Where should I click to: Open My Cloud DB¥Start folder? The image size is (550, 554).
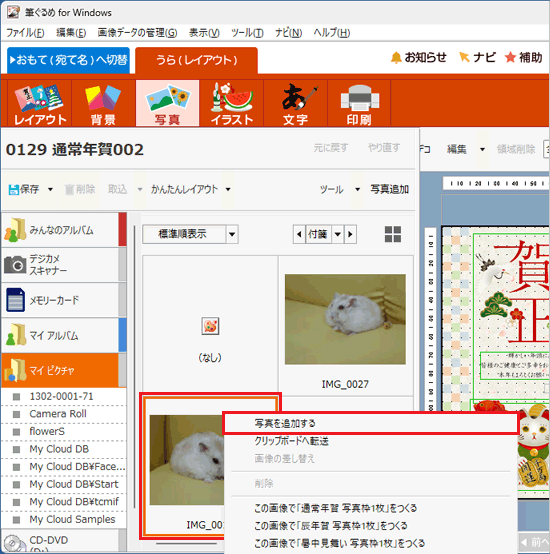click(x=64, y=484)
